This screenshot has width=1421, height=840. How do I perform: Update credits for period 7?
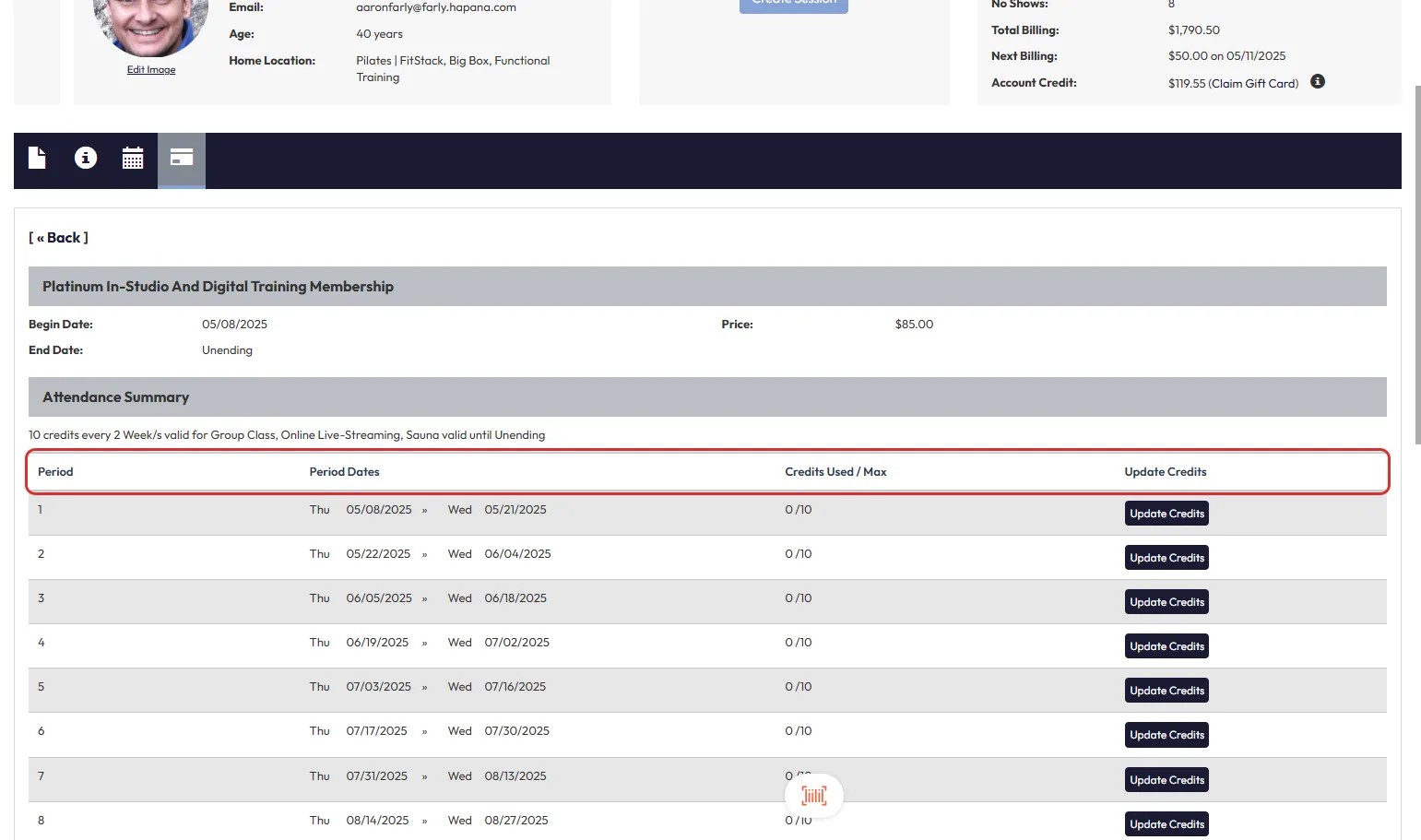[1166, 780]
